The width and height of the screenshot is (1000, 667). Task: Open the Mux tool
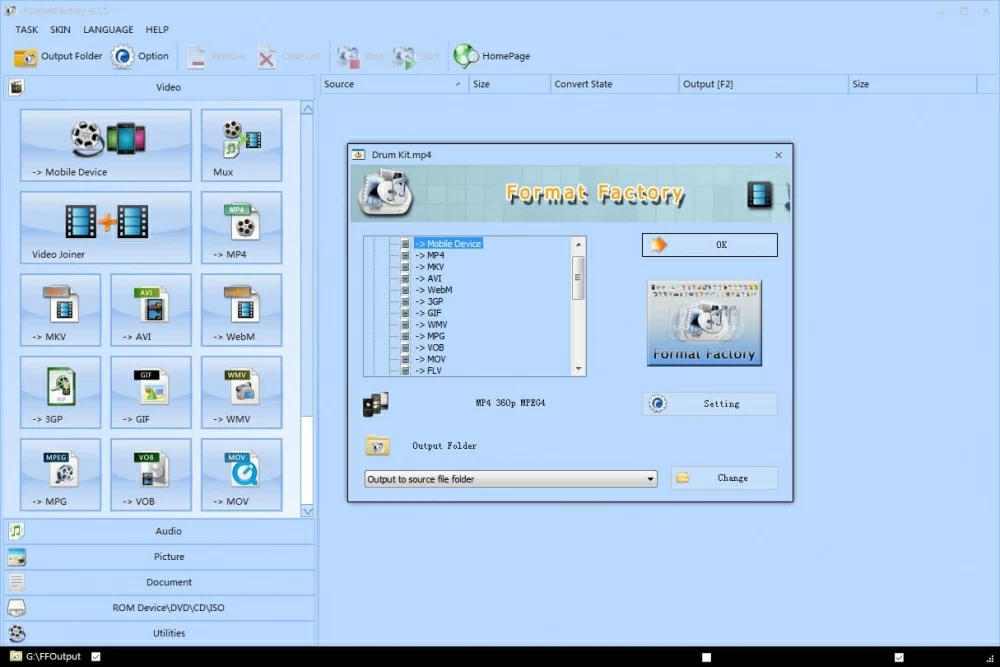tap(241, 145)
